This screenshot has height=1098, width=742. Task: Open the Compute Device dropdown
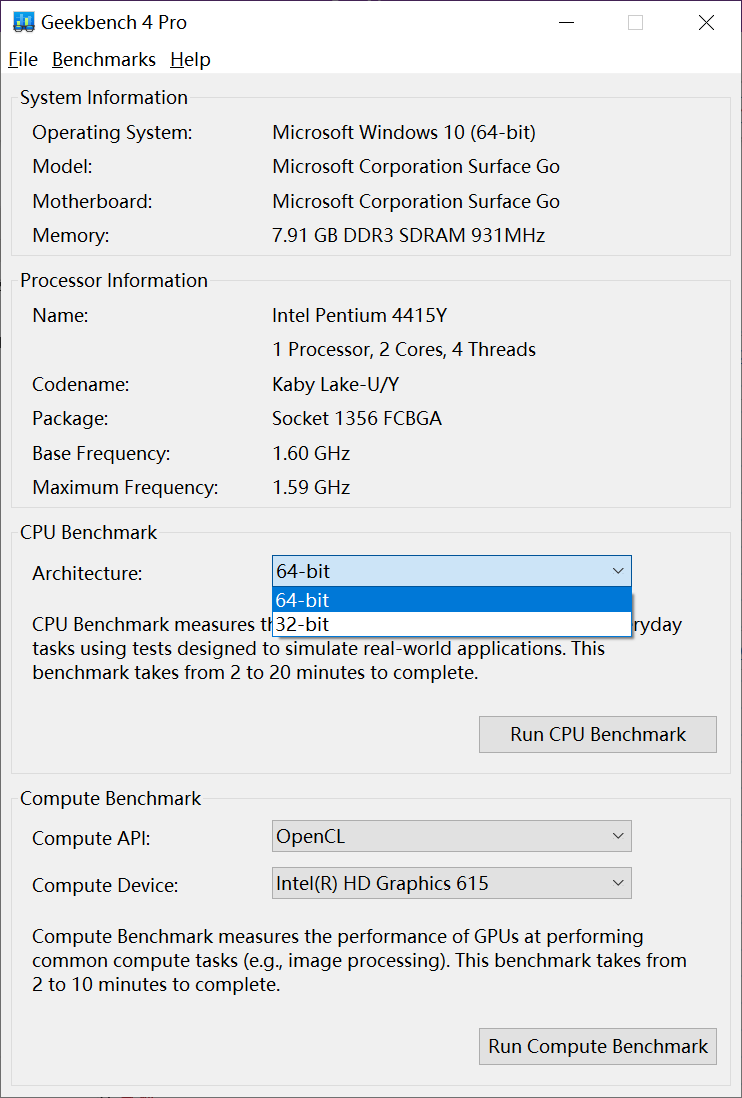(452, 883)
